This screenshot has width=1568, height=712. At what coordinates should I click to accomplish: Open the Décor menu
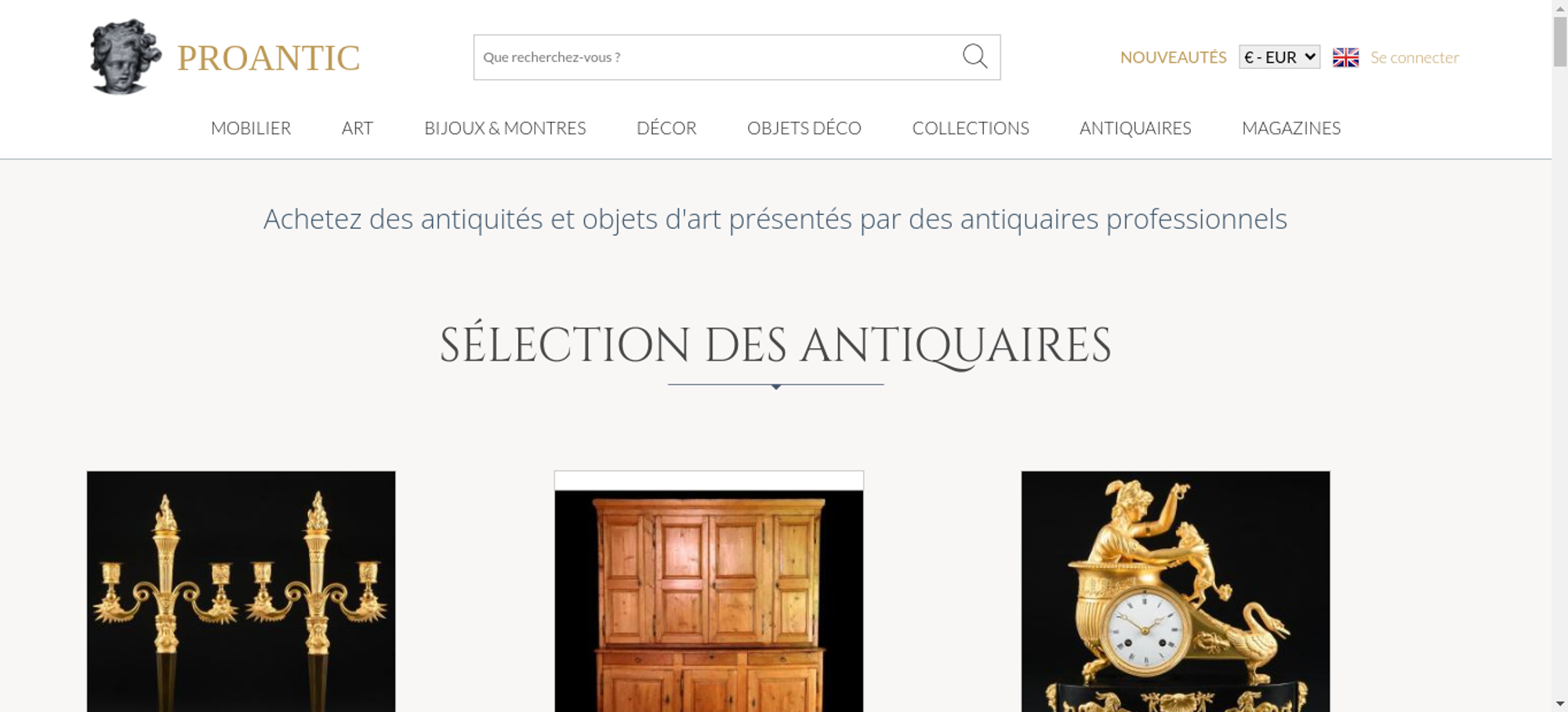coord(666,128)
